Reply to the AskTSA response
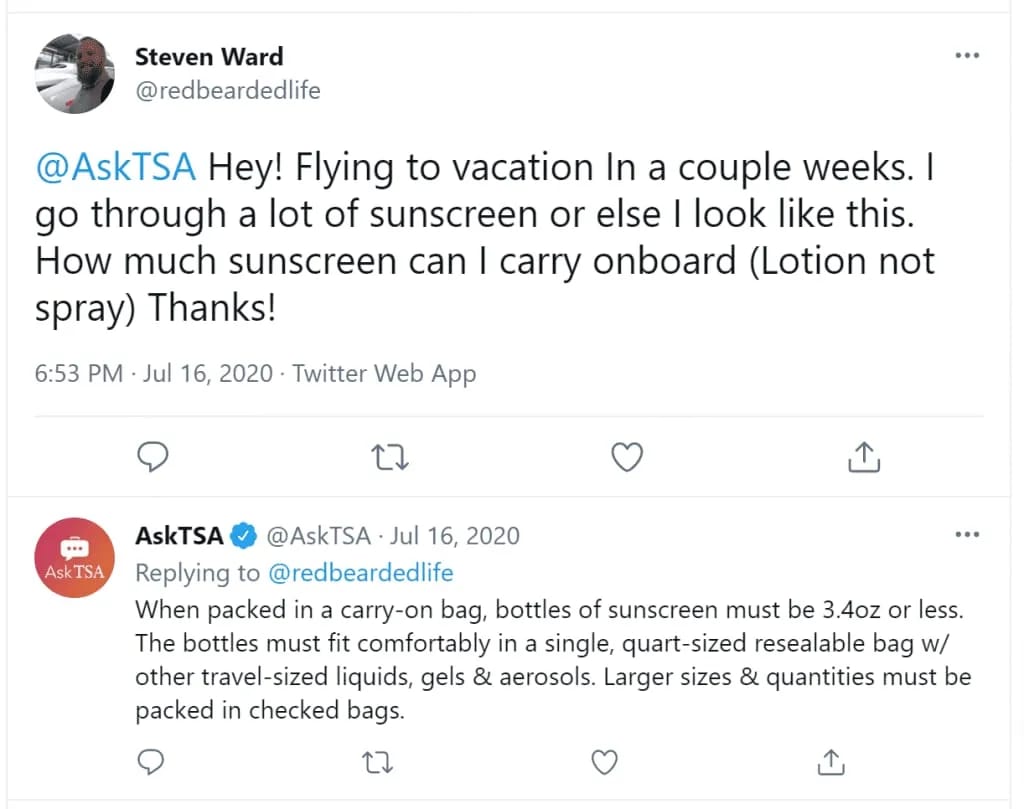 click(151, 763)
